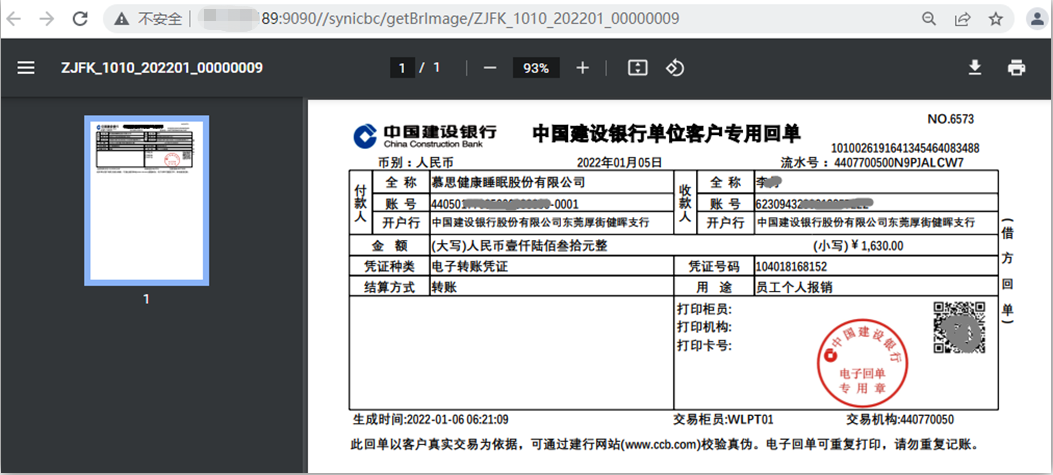
Task: Toggle the PDF sidebar menu
Action: pyautogui.click(x=26, y=68)
